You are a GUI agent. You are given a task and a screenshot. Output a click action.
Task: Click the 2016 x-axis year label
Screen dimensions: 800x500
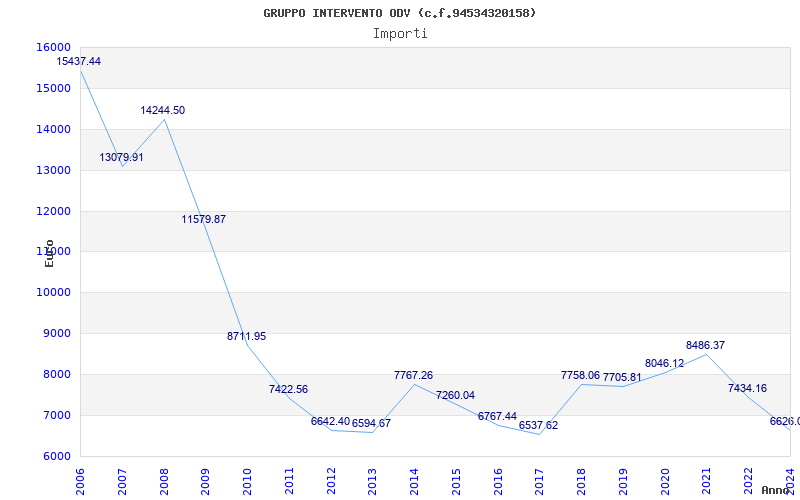pyautogui.click(x=498, y=481)
